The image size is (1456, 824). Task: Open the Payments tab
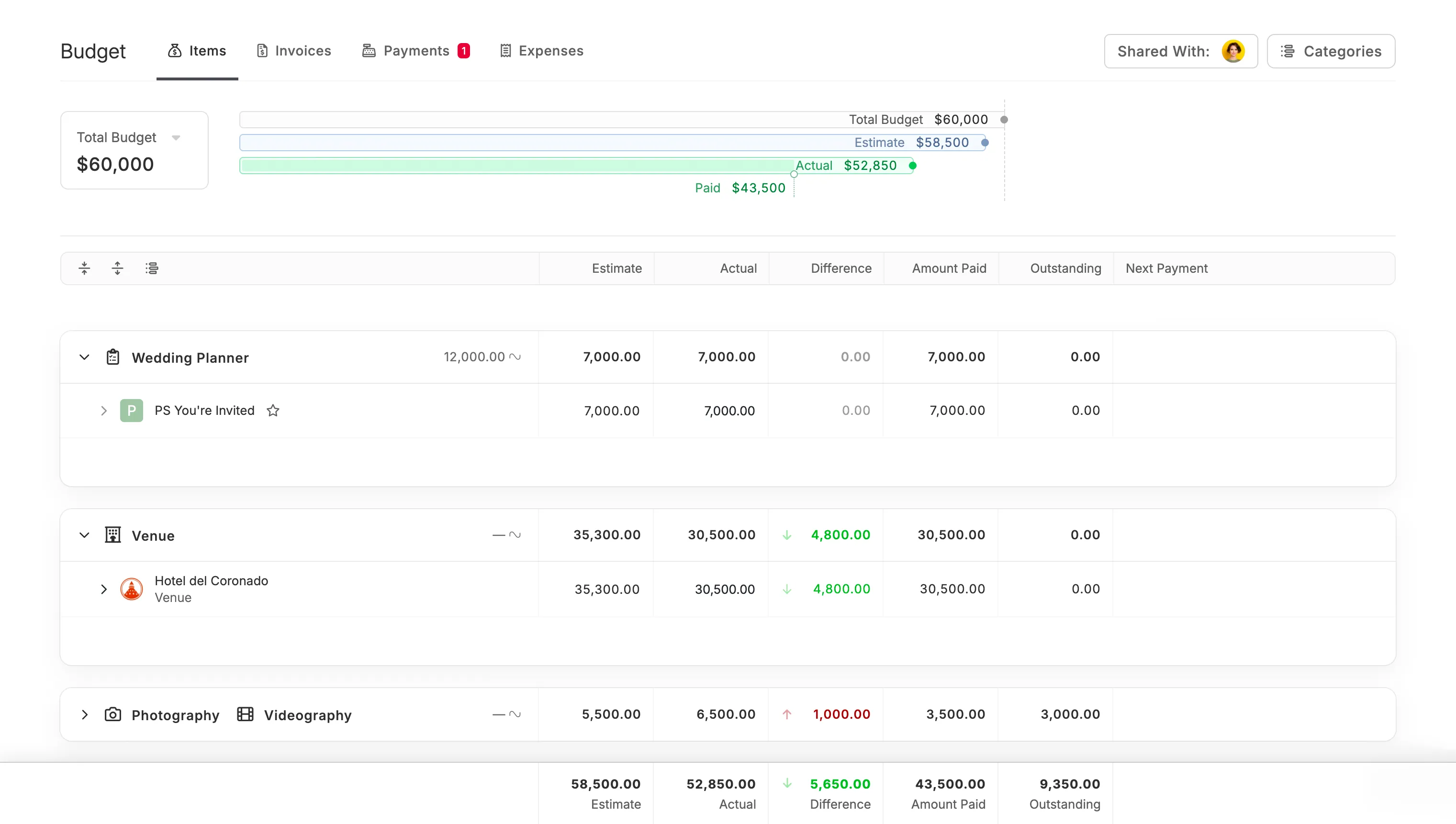coord(415,51)
